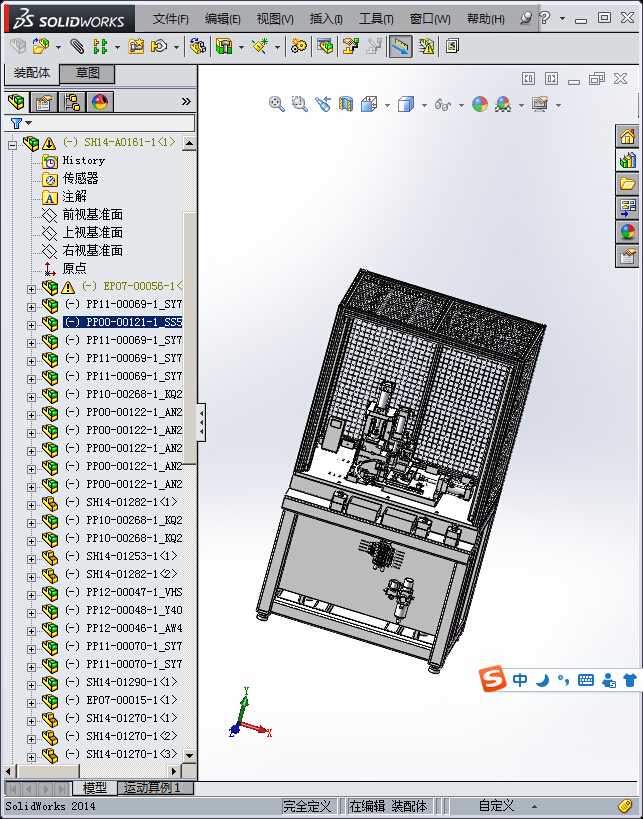643x819 pixels.
Task: Select the 传感器 tree item
Action: [80, 179]
